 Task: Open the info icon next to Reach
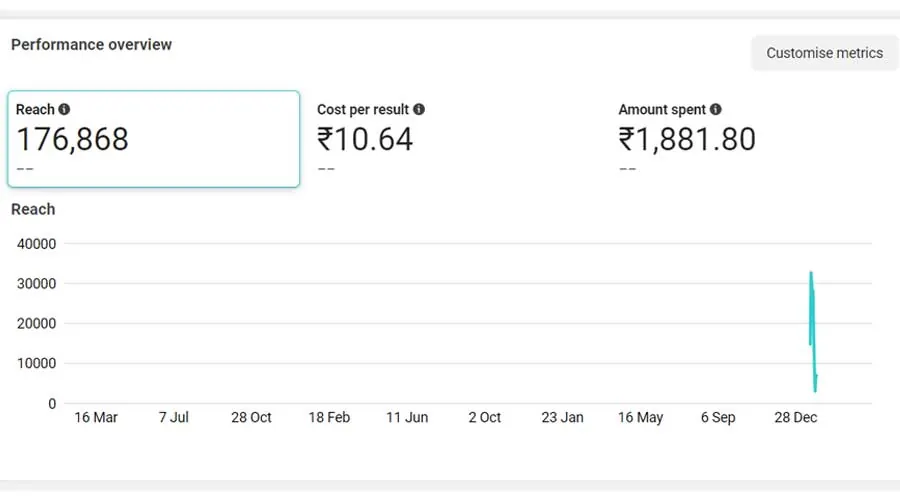pyautogui.click(x=64, y=109)
